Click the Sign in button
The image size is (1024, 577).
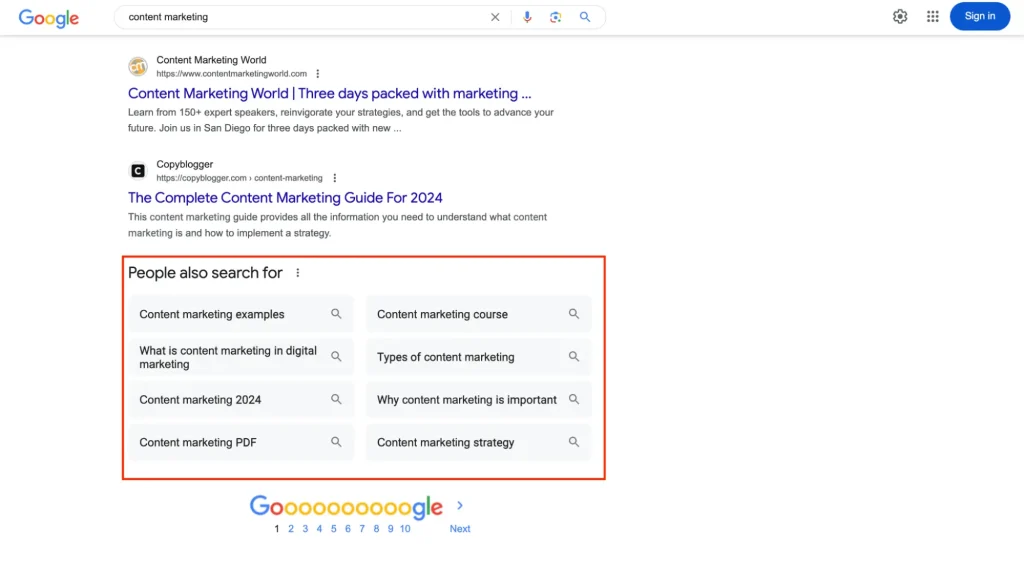coord(979,16)
